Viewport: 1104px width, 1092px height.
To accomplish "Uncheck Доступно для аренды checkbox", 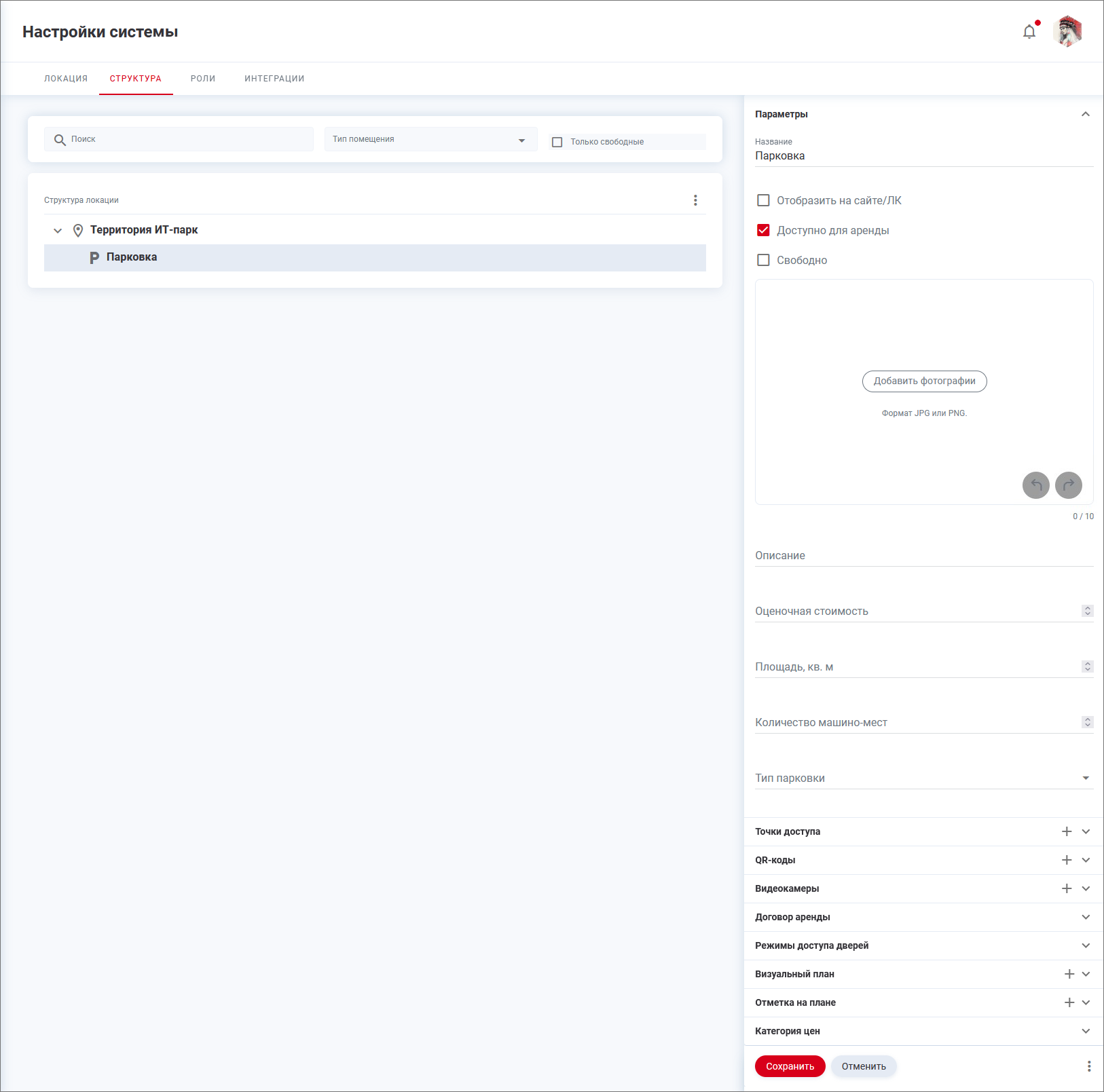I will [x=763, y=230].
